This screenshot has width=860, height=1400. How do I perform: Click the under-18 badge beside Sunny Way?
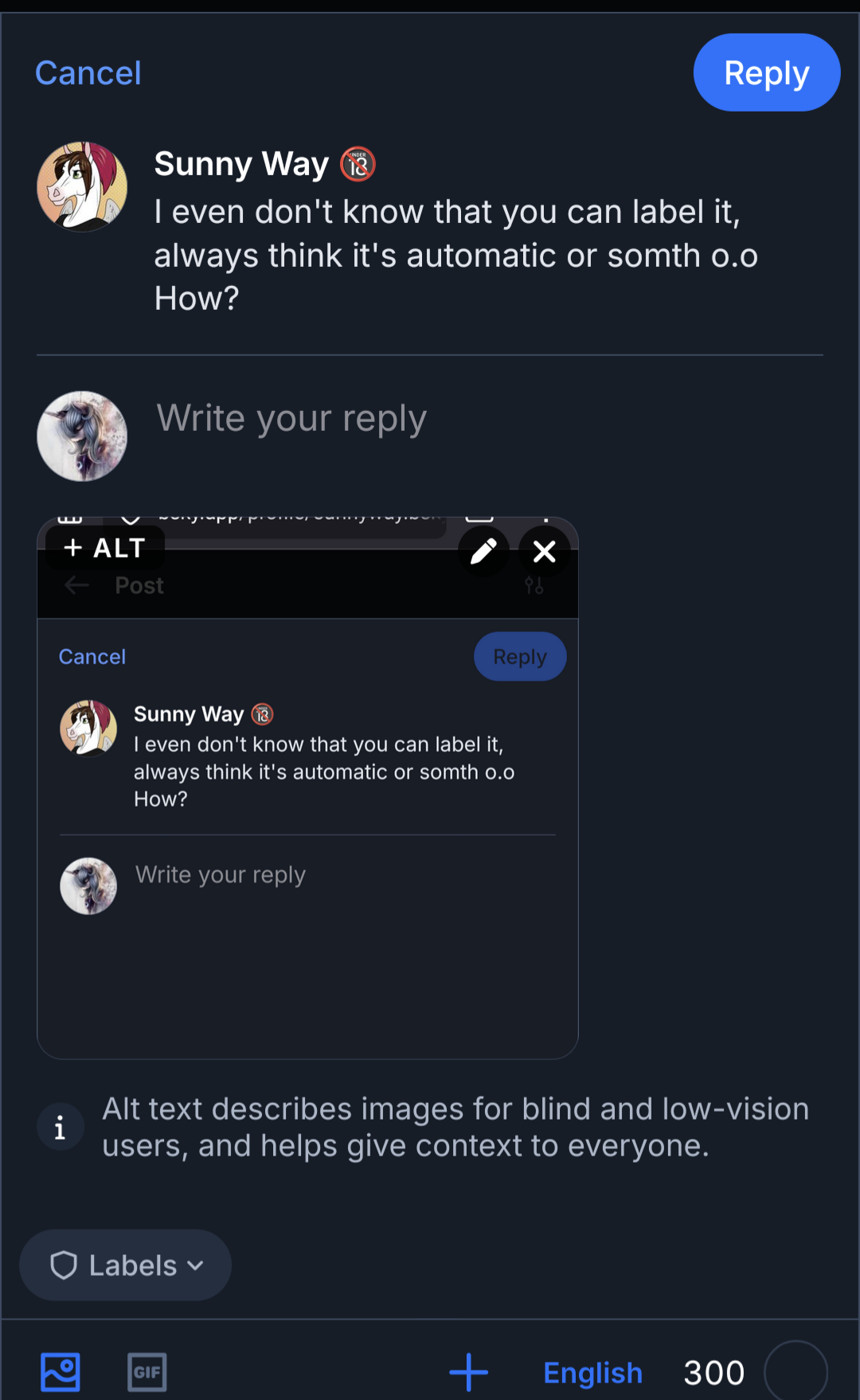click(358, 165)
